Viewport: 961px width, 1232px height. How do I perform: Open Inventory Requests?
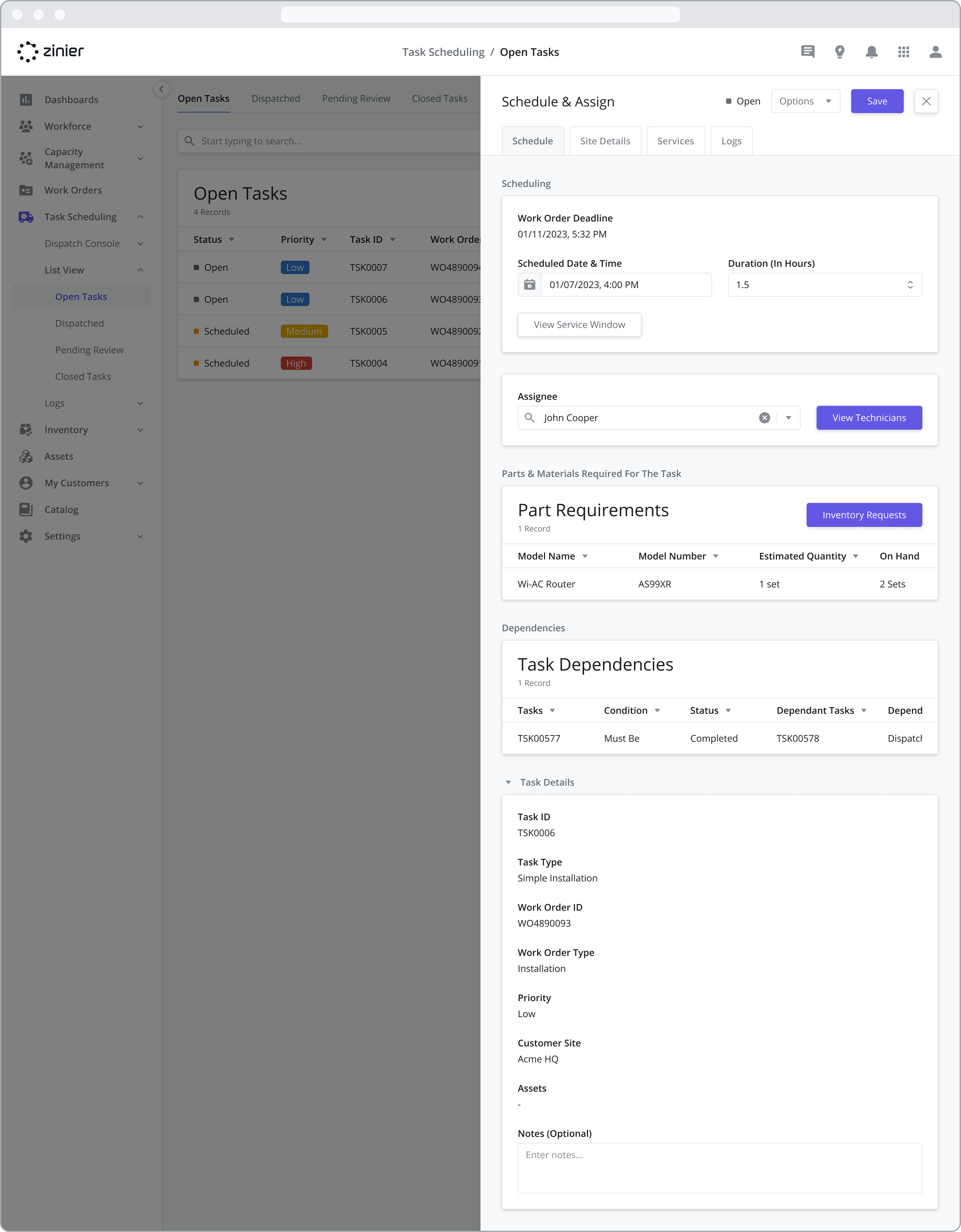pyautogui.click(x=864, y=515)
